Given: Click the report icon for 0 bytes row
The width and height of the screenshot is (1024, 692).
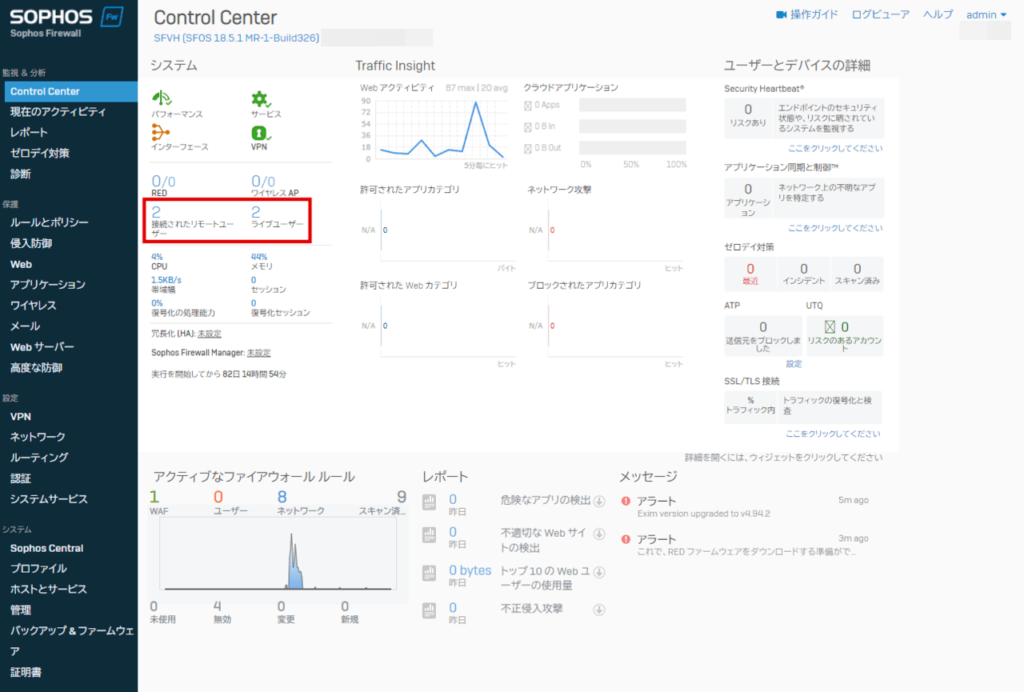Looking at the screenshot, I should 429,573.
